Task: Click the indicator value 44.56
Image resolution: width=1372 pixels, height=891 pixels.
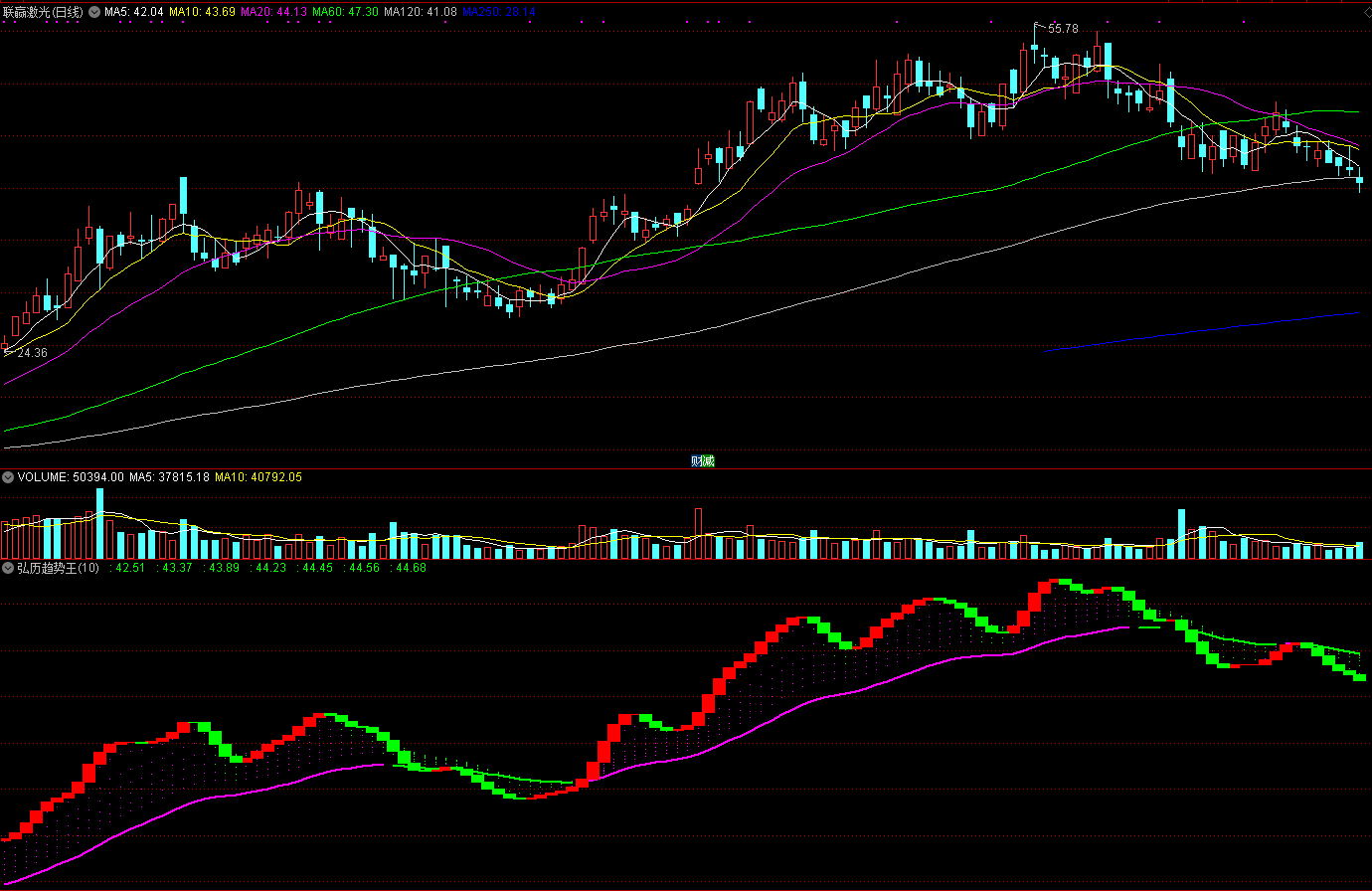Action: point(364,568)
